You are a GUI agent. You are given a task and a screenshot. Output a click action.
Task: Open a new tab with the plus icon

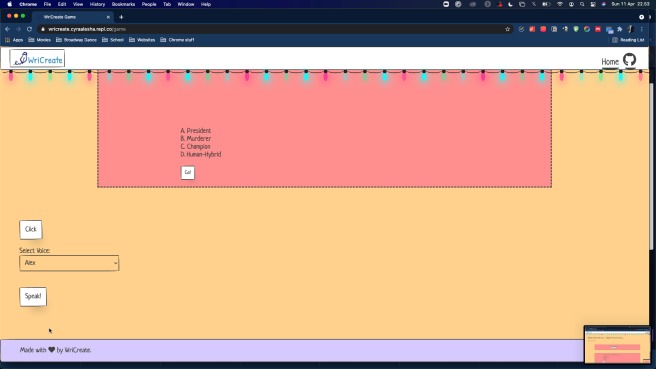point(121,17)
